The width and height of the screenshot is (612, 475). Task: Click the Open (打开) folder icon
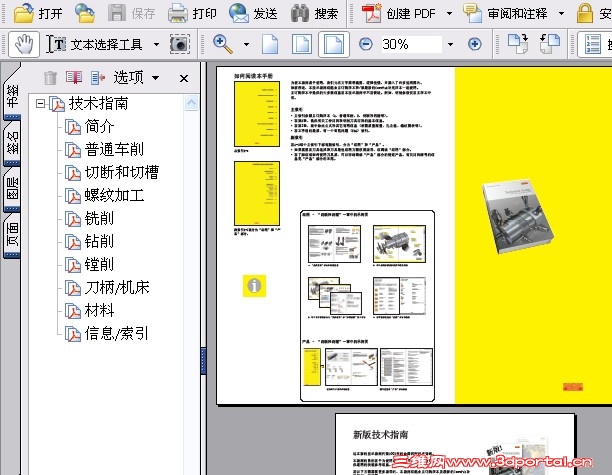point(24,13)
